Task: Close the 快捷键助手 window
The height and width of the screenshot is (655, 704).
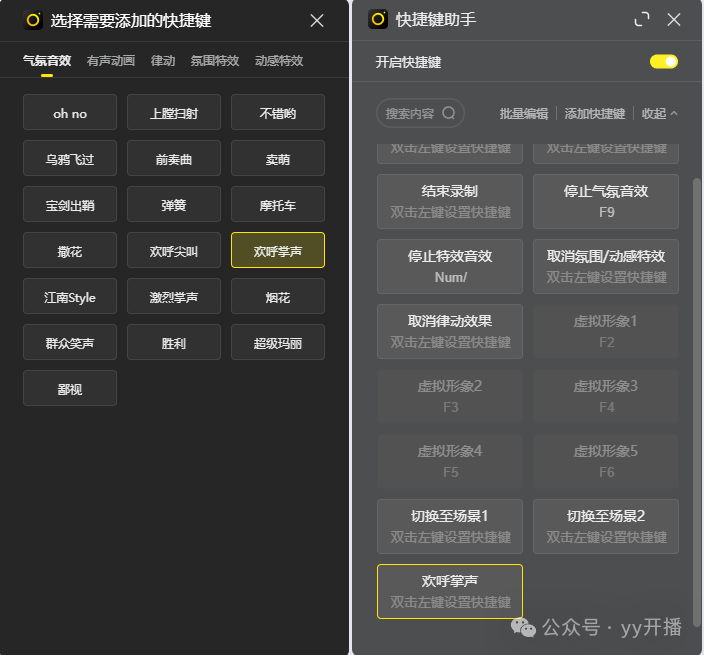Action: tap(674, 19)
